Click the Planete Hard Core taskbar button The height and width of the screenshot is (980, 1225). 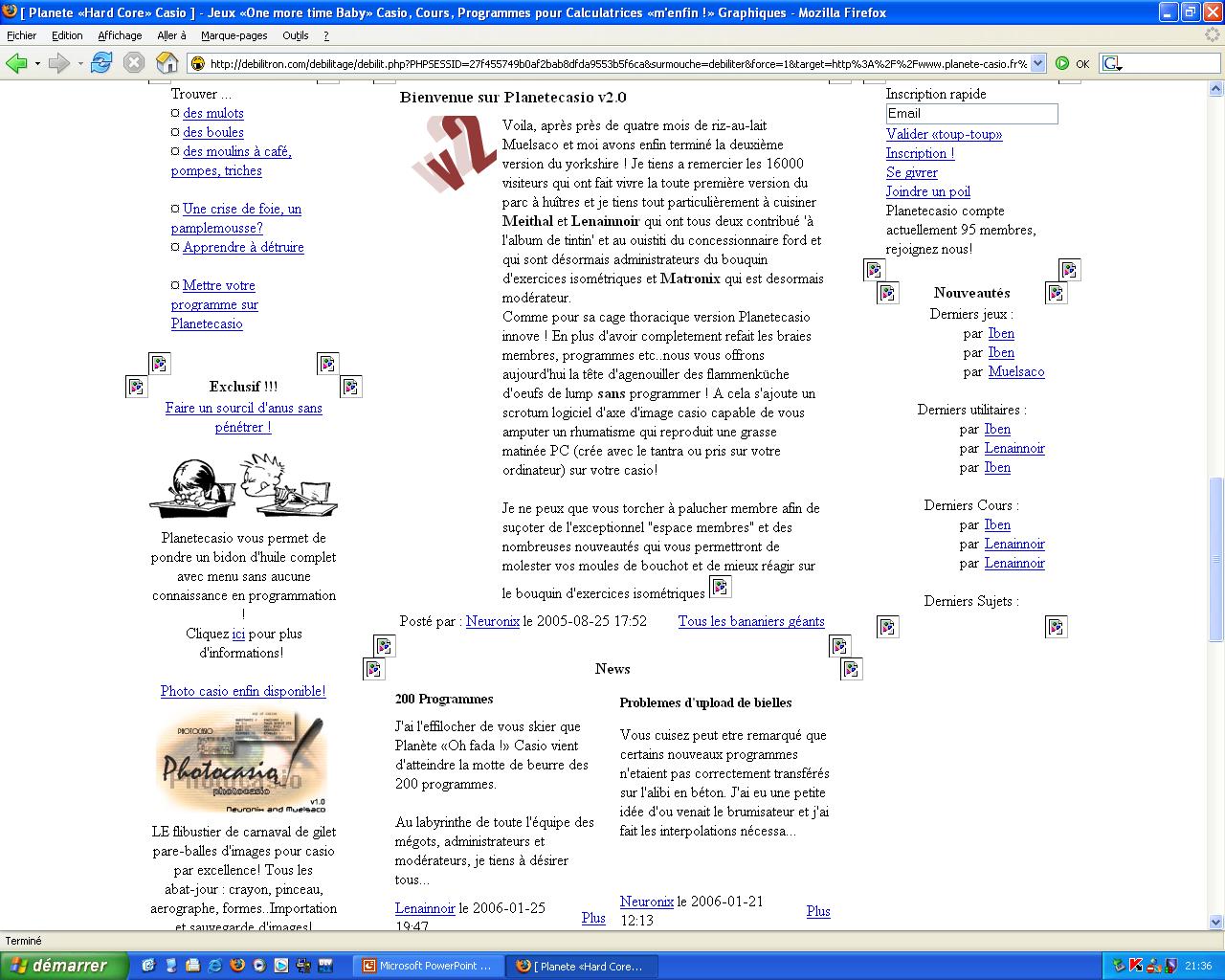581,966
